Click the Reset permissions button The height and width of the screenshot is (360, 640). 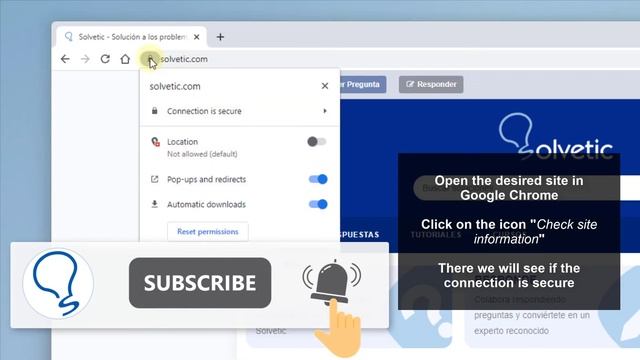pos(208,231)
